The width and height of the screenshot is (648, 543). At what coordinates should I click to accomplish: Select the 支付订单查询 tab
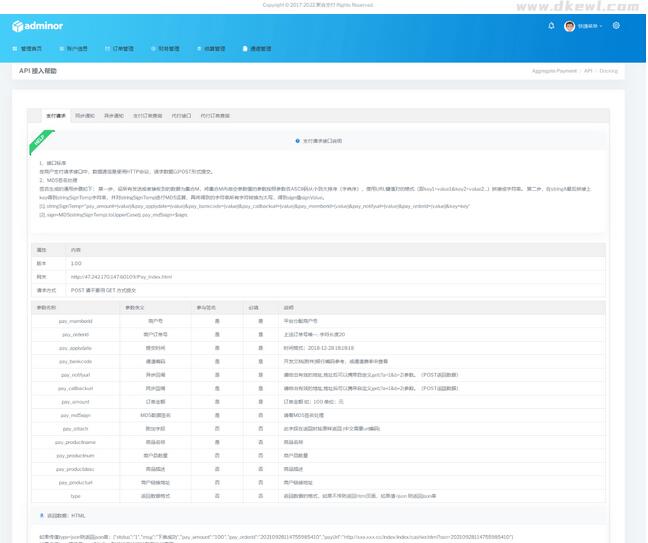point(147,116)
